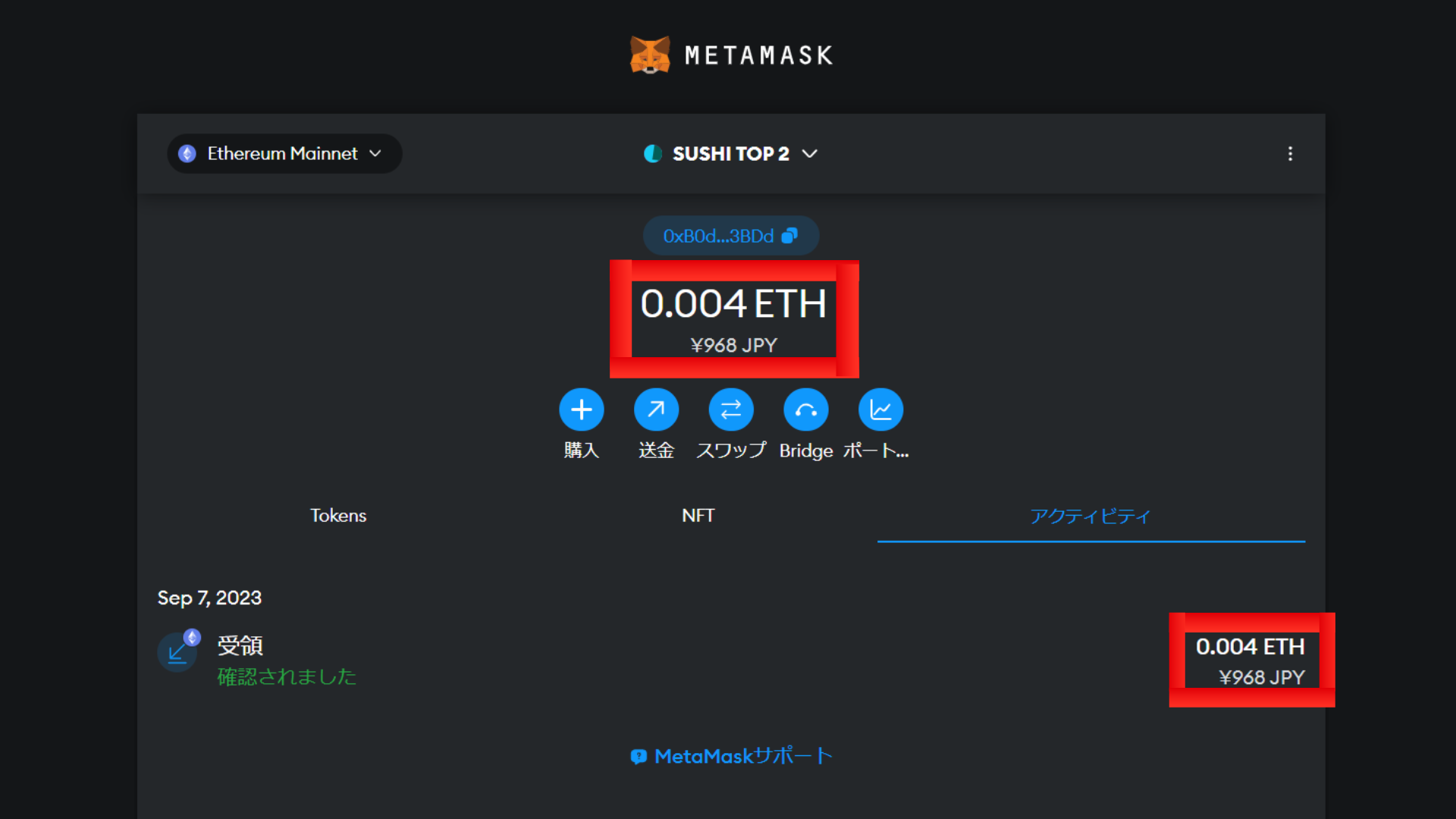
Task: Switch to the Tokens tab
Action: coord(338,516)
